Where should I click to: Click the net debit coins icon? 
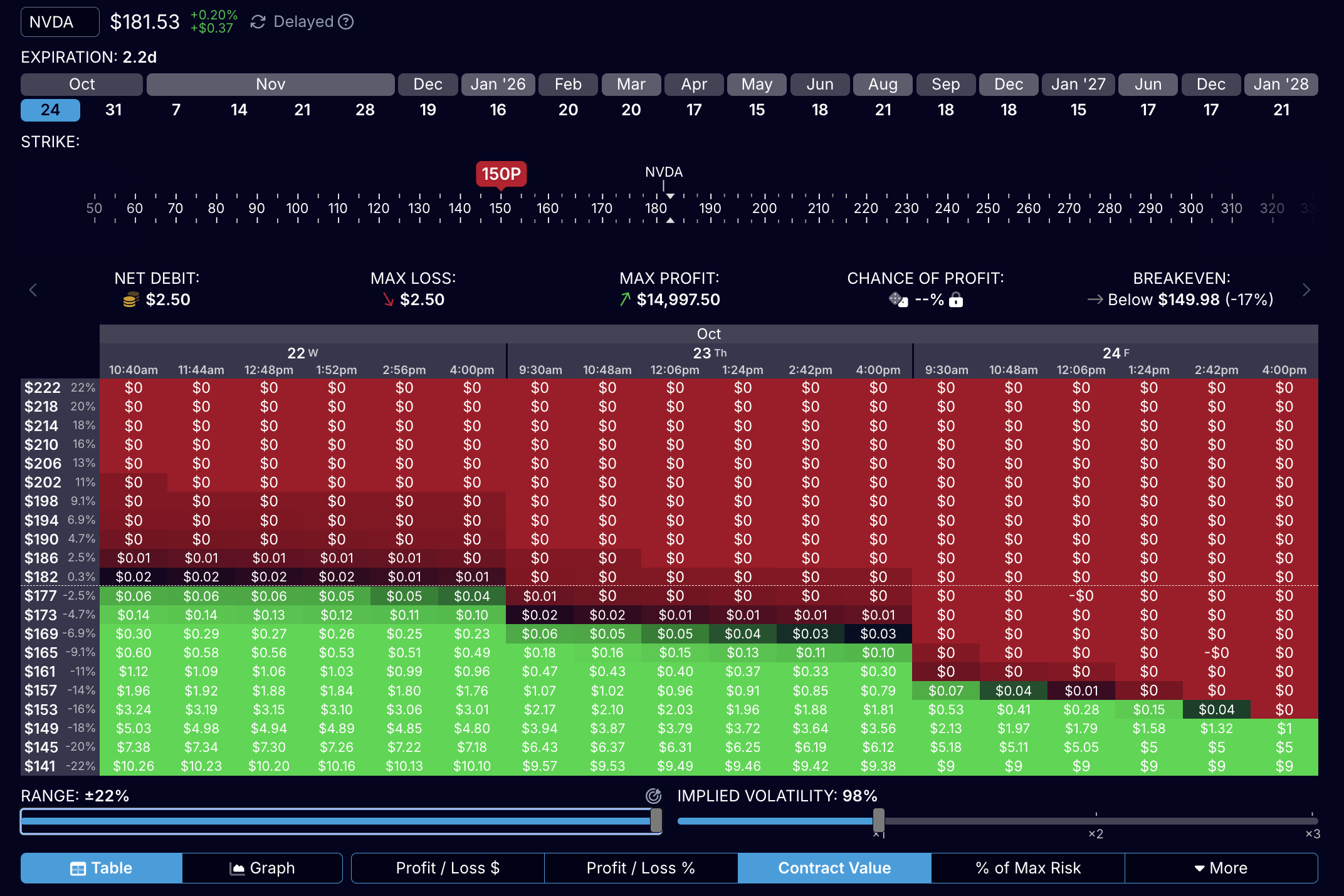(130, 300)
